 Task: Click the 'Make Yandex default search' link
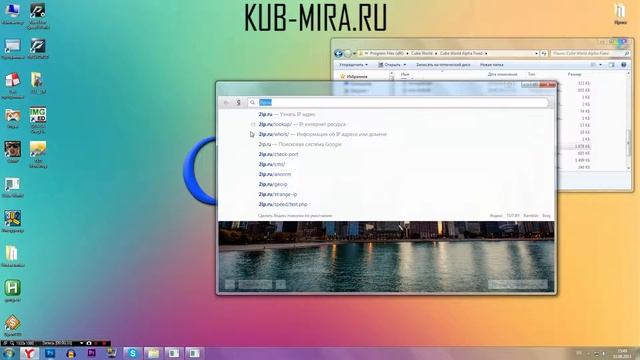point(295,216)
